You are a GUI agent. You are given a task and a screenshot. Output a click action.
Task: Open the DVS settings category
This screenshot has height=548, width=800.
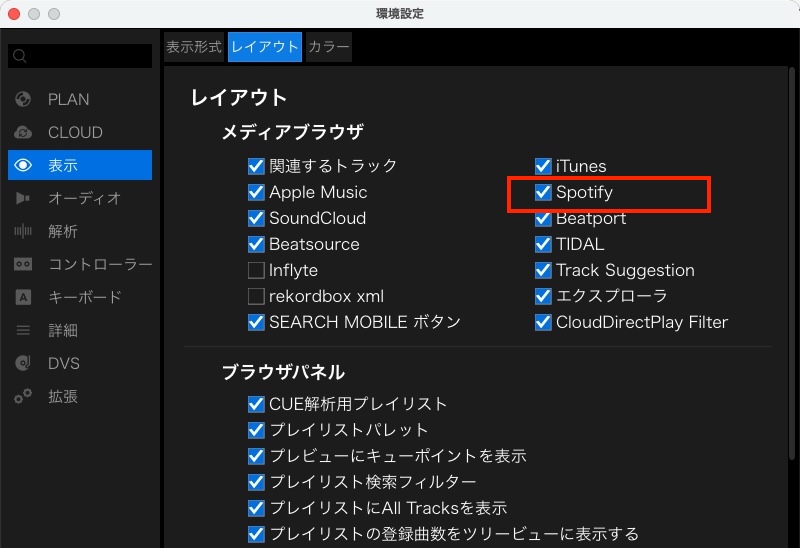(80, 363)
